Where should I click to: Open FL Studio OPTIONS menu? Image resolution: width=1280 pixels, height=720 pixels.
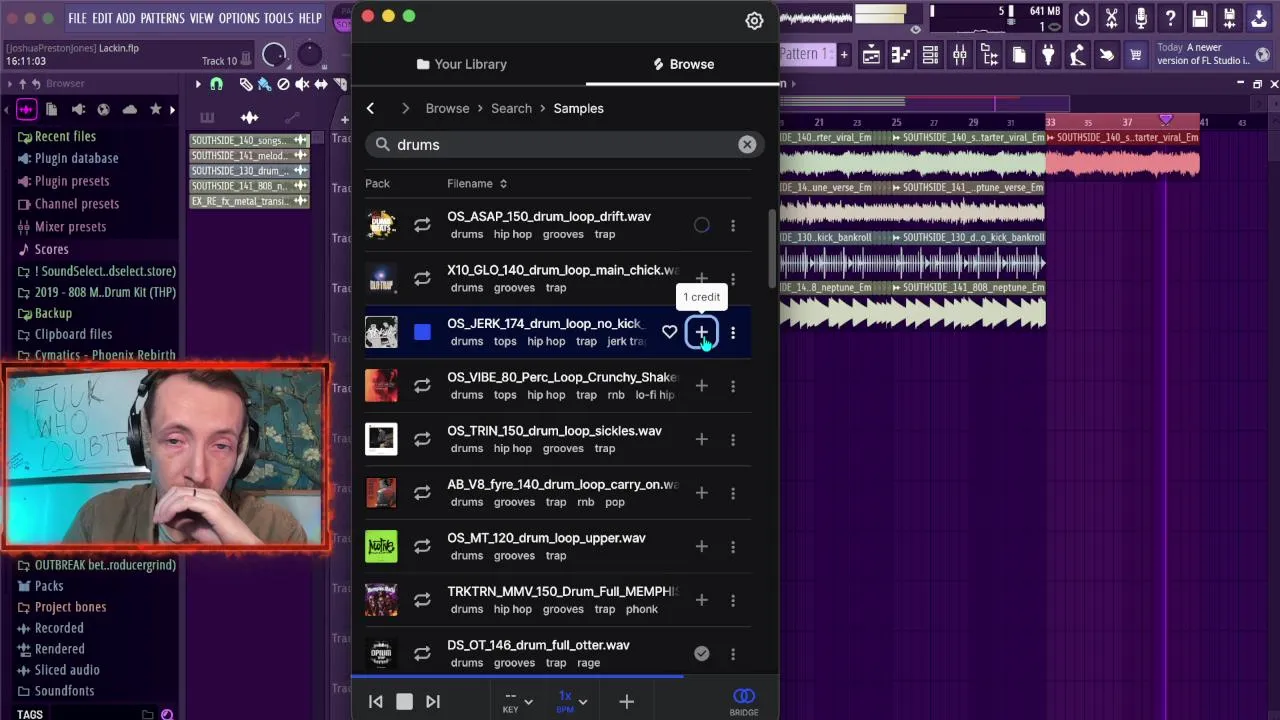pos(239,18)
